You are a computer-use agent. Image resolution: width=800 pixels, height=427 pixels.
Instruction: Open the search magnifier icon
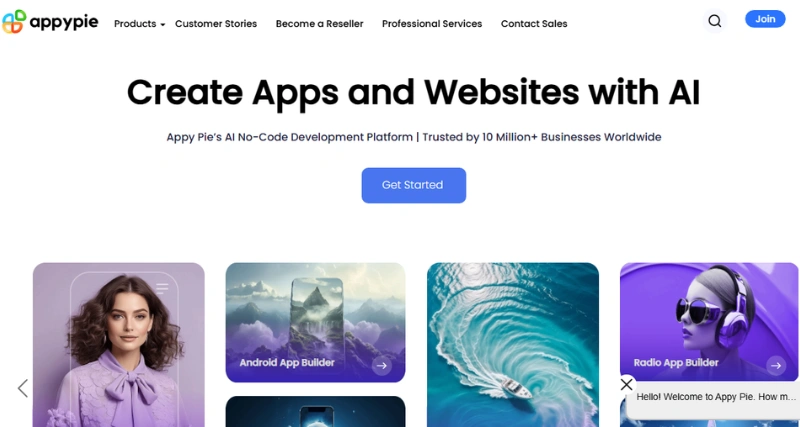pyautogui.click(x=715, y=21)
